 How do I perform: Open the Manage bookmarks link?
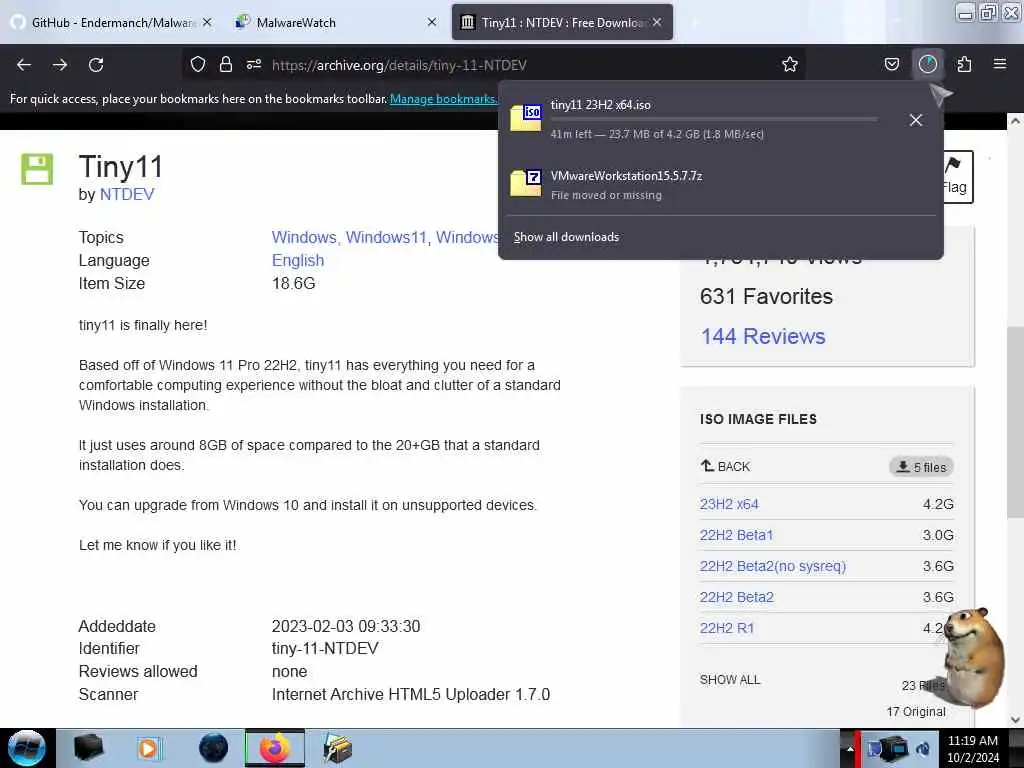click(x=443, y=99)
